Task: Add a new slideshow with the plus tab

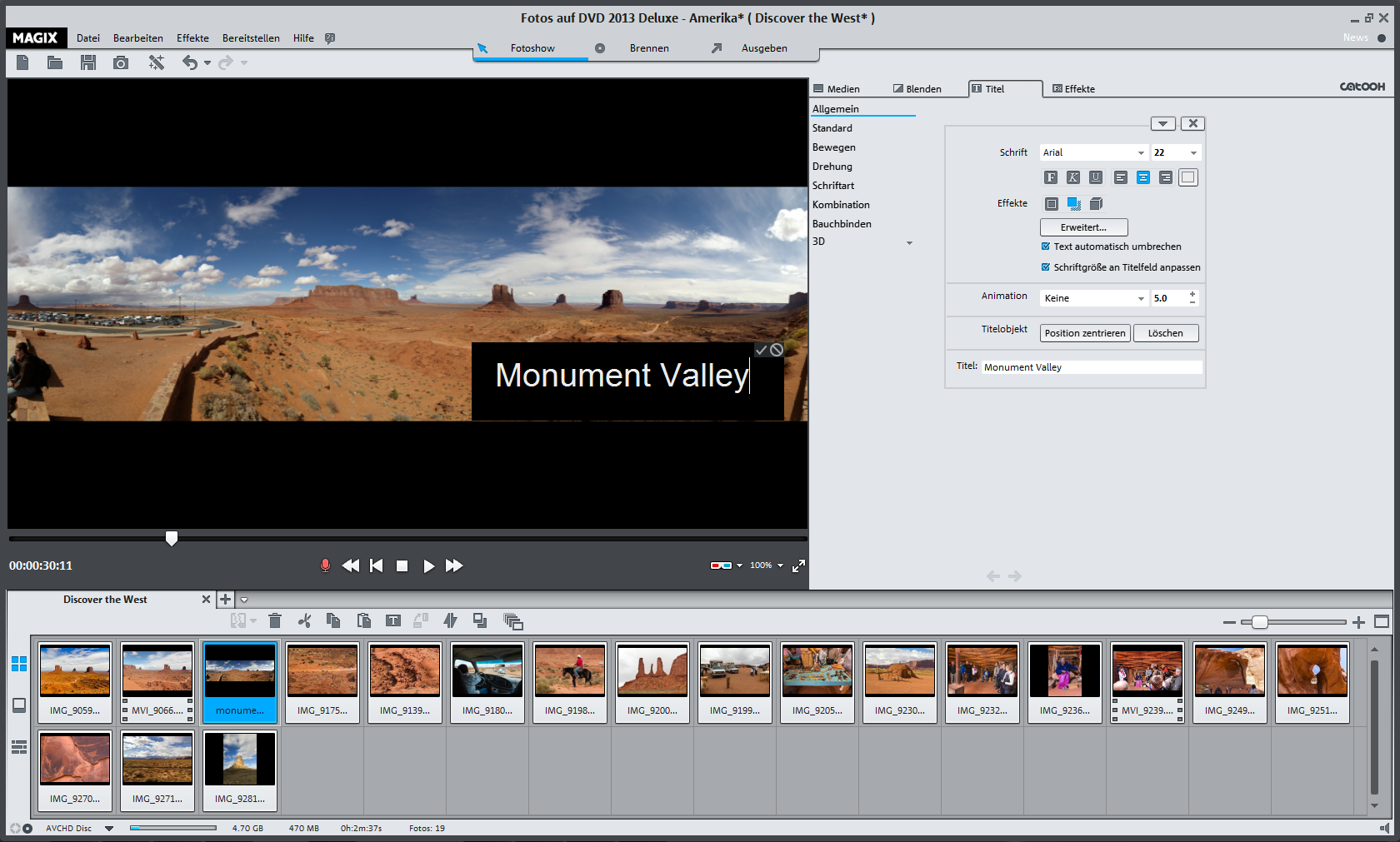Action: tap(226, 599)
